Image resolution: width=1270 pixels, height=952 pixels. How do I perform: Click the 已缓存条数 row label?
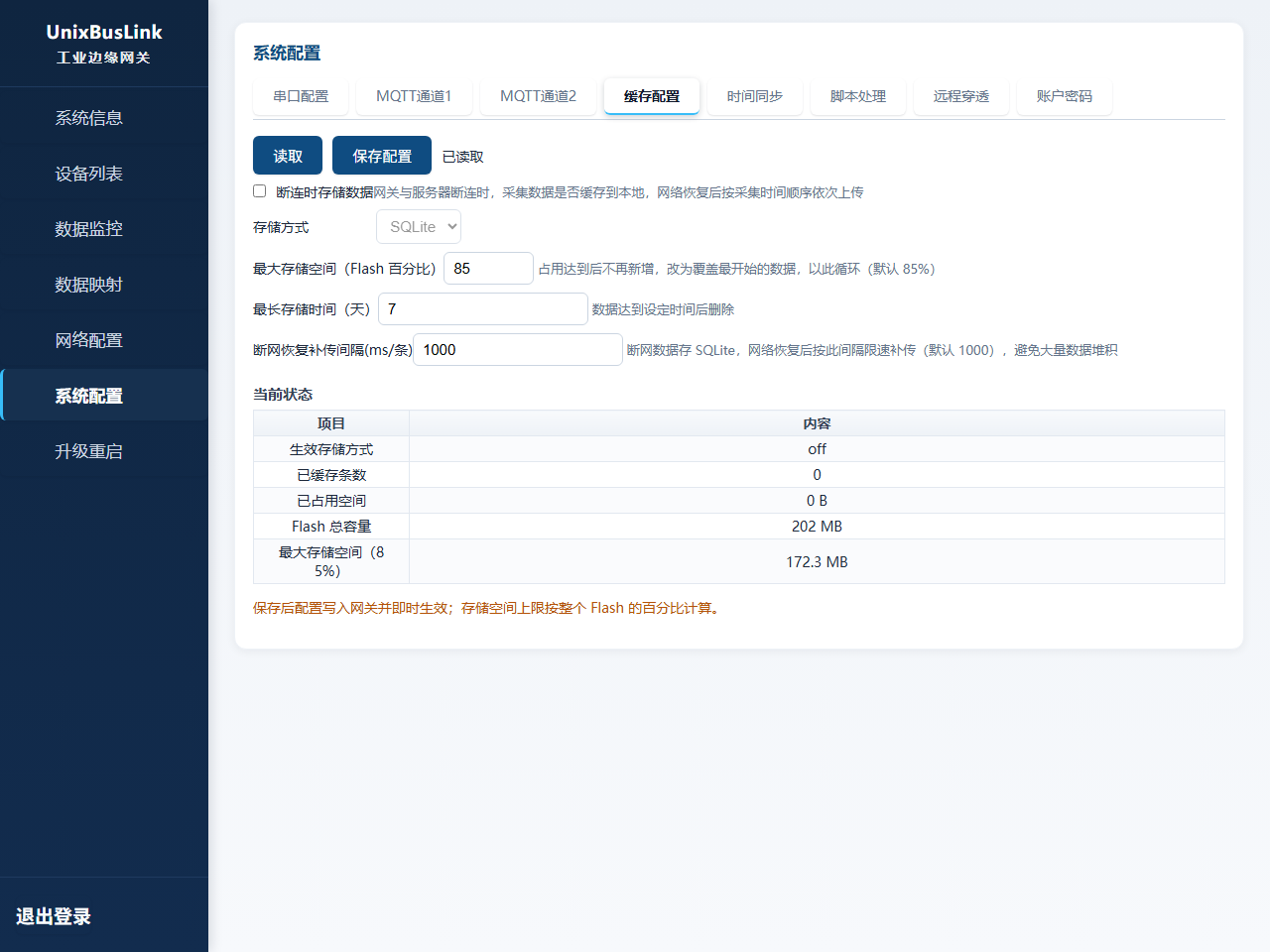(331, 475)
